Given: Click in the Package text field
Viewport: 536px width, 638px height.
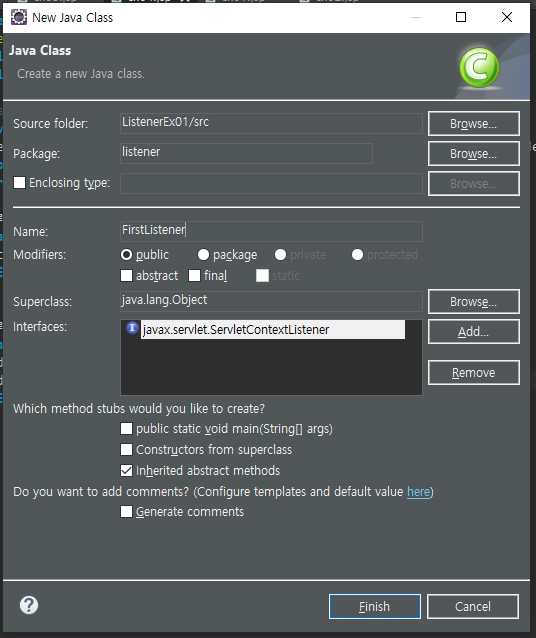Looking at the screenshot, I should (246, 153).
